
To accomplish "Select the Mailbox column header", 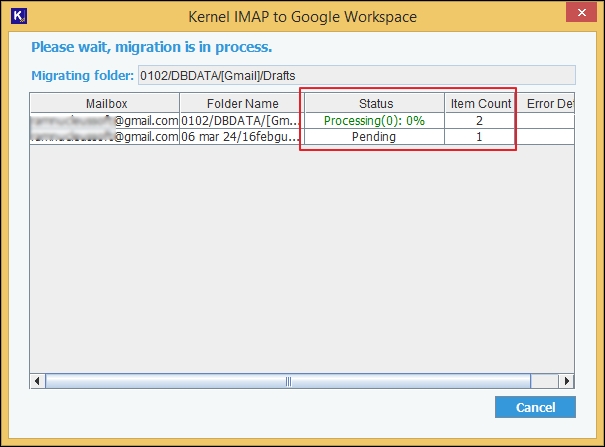I will 105,103.
